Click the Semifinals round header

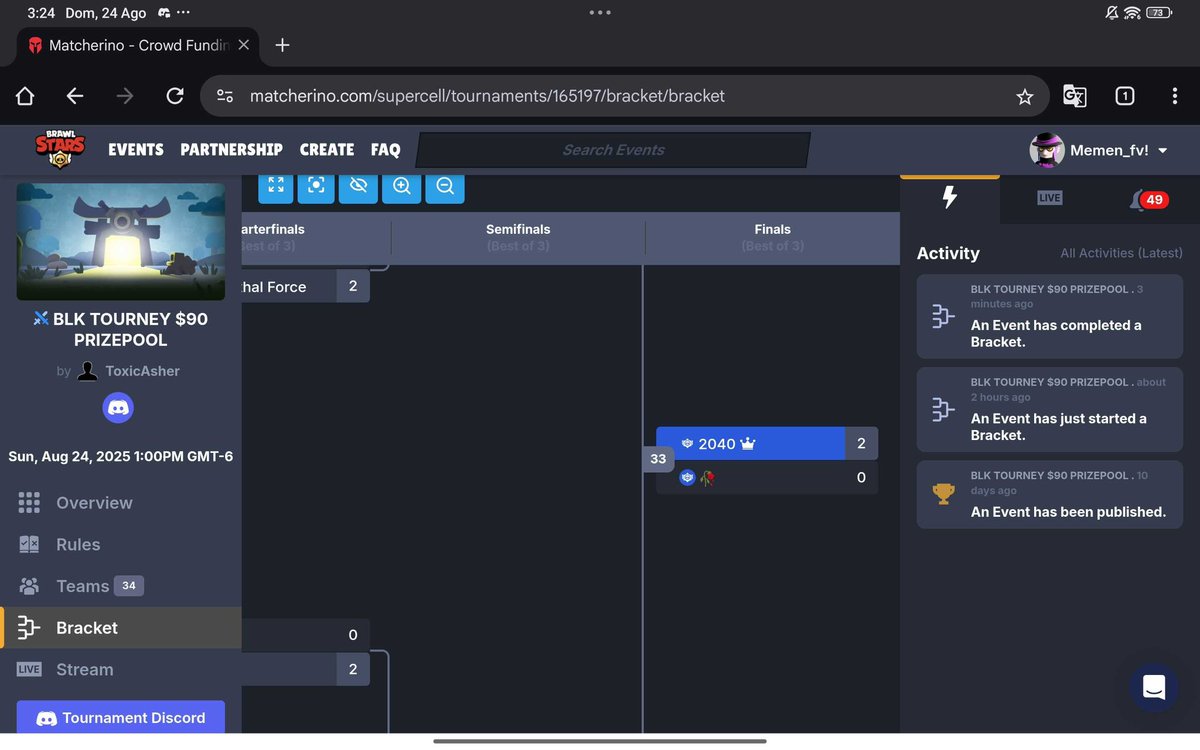click(x=518, y=237)
